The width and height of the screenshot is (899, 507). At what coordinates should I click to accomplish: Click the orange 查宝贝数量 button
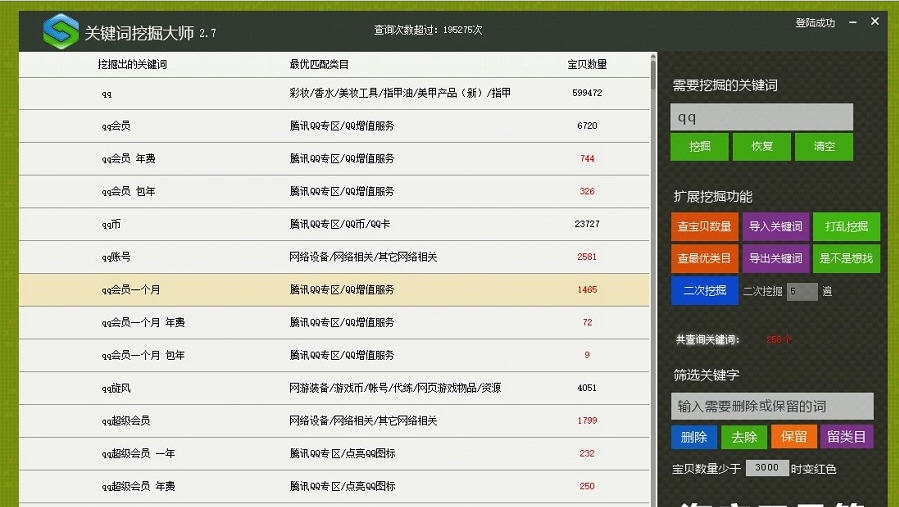[705, 227]
